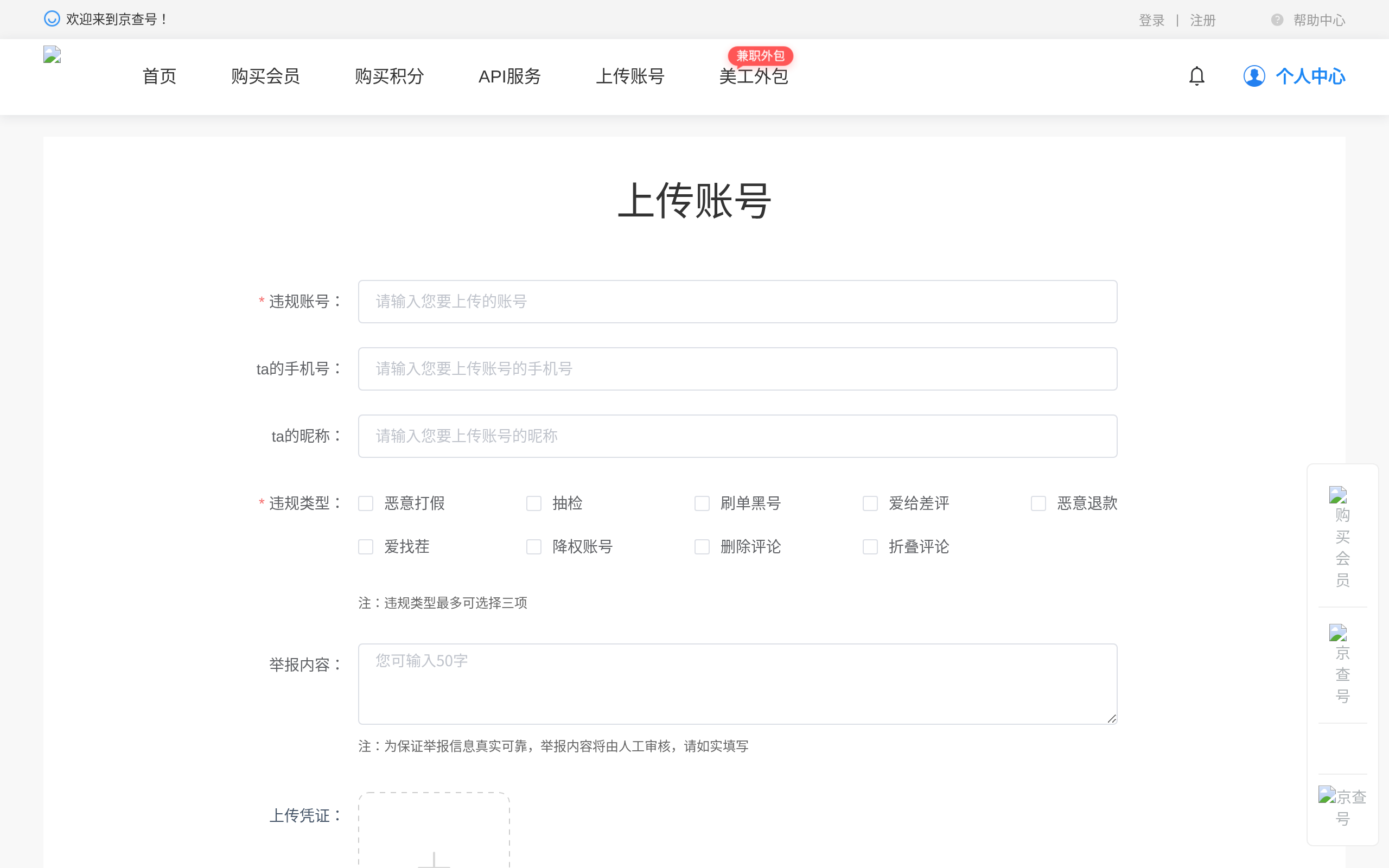
Task: Click the 上传账号 page heading
Action: (x=694, y=201)
